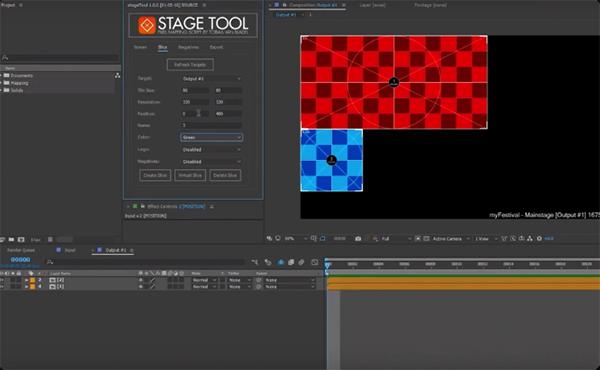The height and width of the screenshot is (370, 600).
Task: Create new composition icon in Project panel
Action: [x=21, y=240]
